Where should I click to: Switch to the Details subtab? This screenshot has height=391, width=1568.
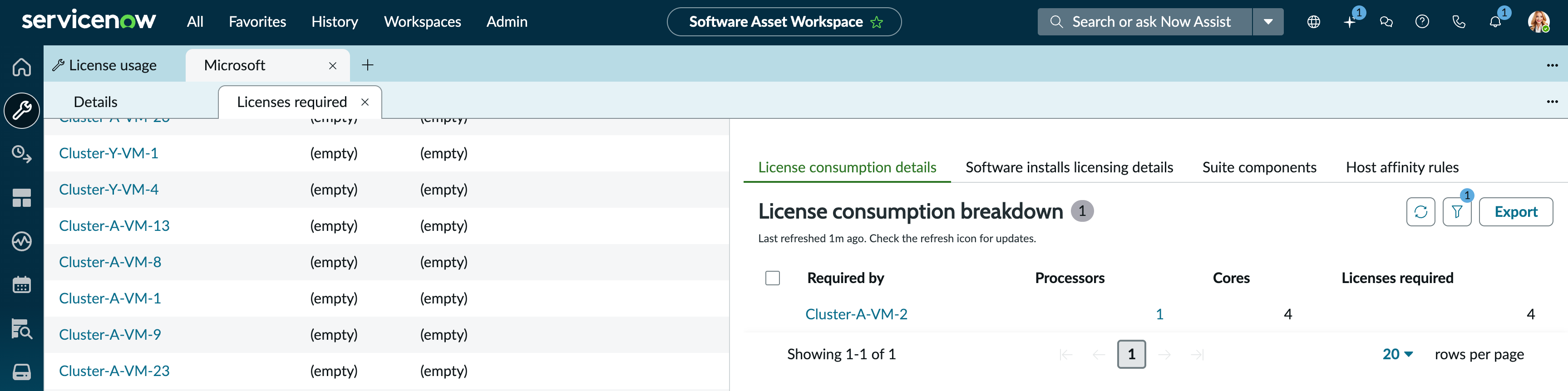point(96,102)
